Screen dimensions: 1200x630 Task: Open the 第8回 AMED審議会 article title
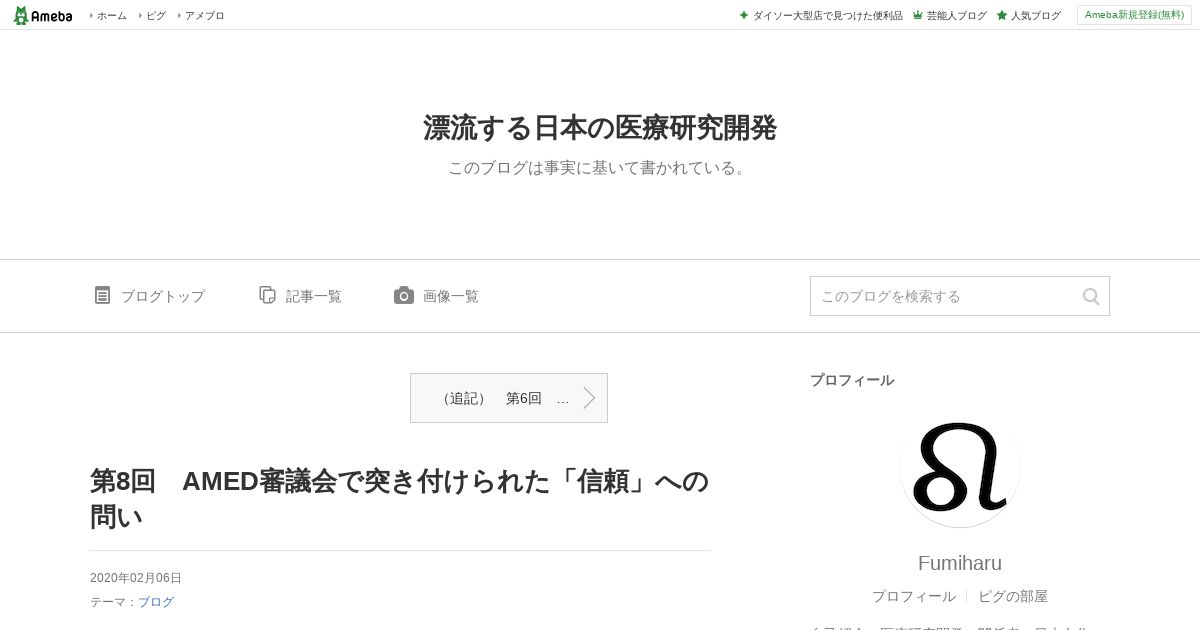coord(400,498)
